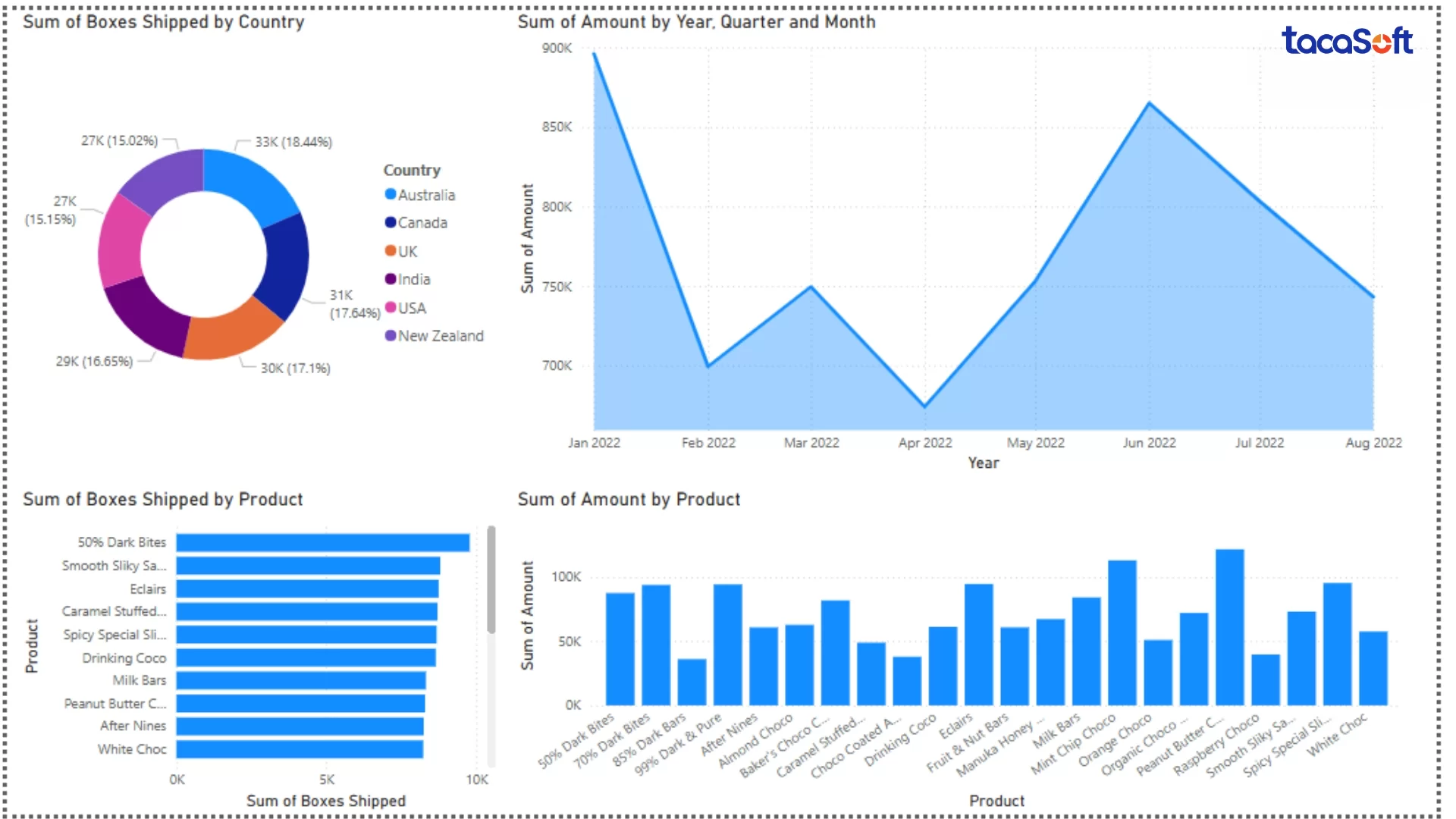The image size is (1456, 819).
Task: Click the Sum of Amount by Year, Quarter and Month title
Action: 696,22
